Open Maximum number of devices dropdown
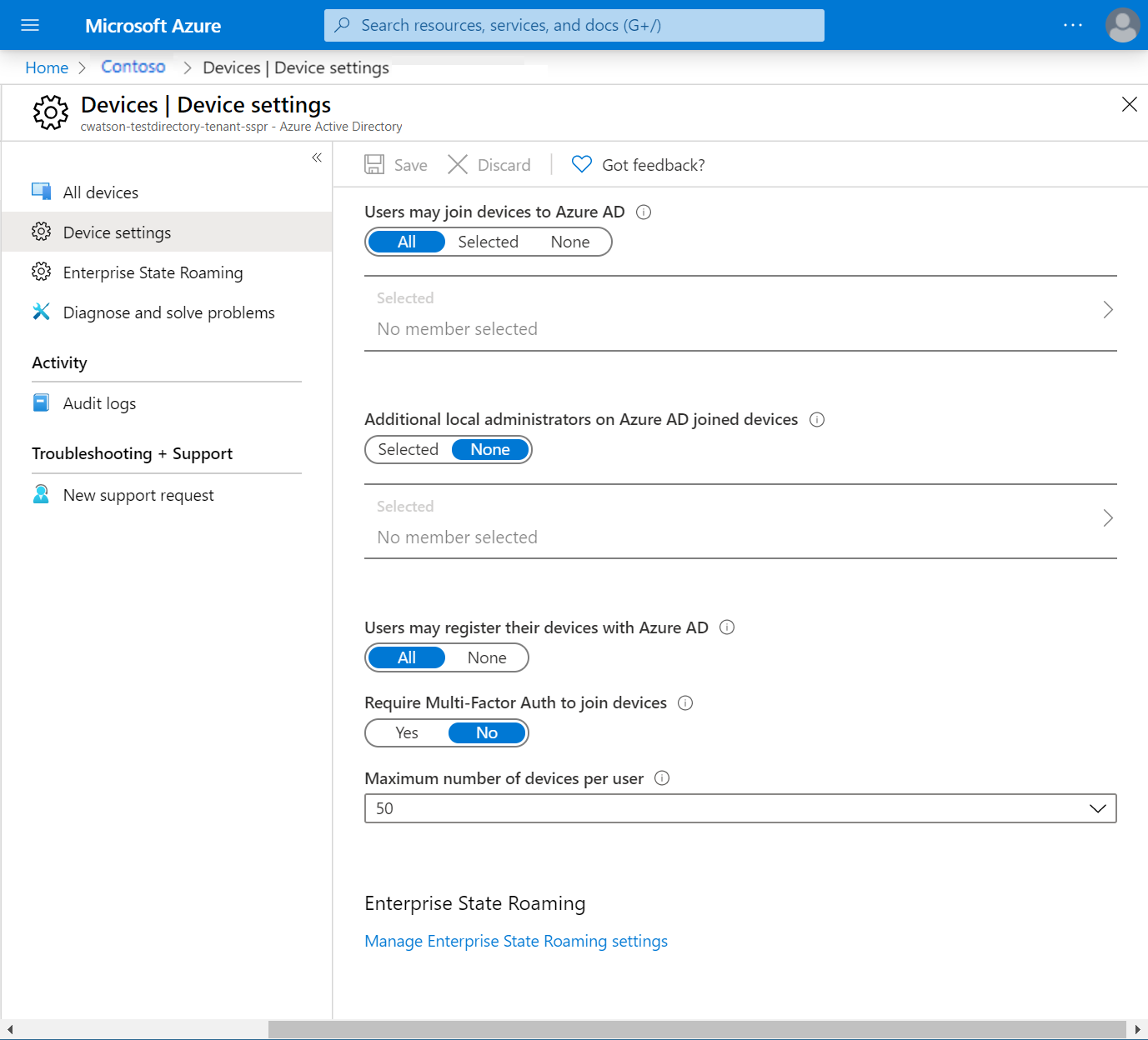The height and width of the screenshot is (1040, 1148). pos(740,808)
